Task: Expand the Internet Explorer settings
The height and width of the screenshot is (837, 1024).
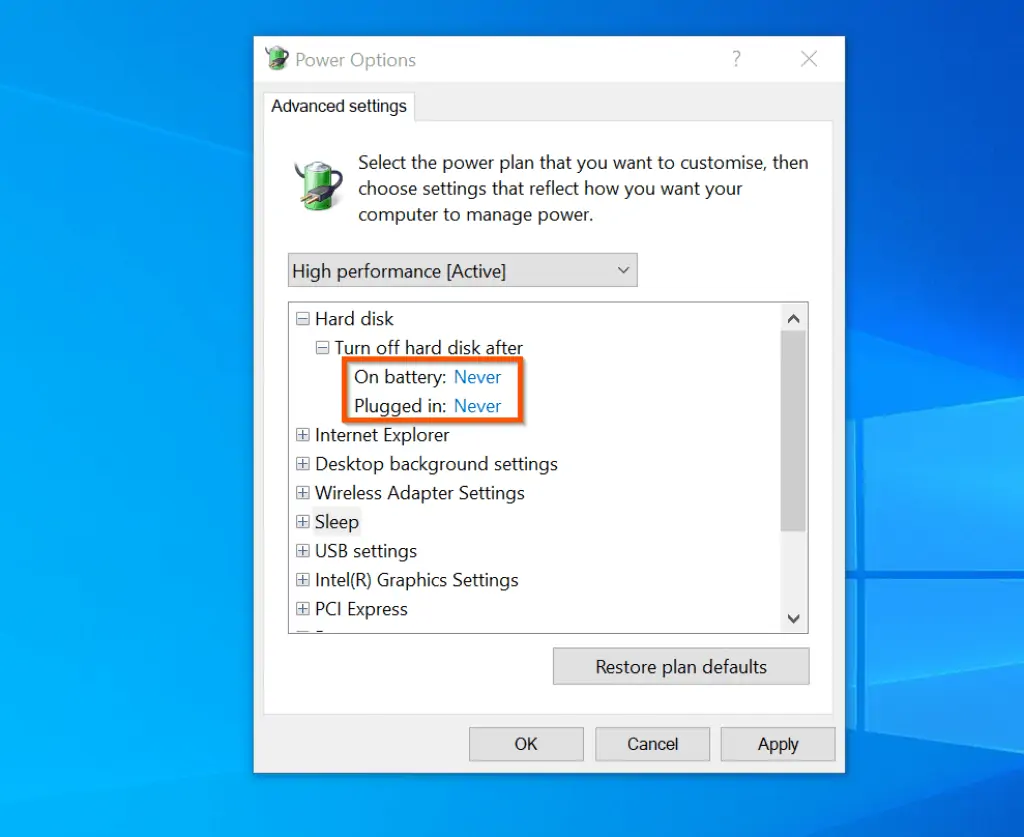Action: click(x=302, y=434)
